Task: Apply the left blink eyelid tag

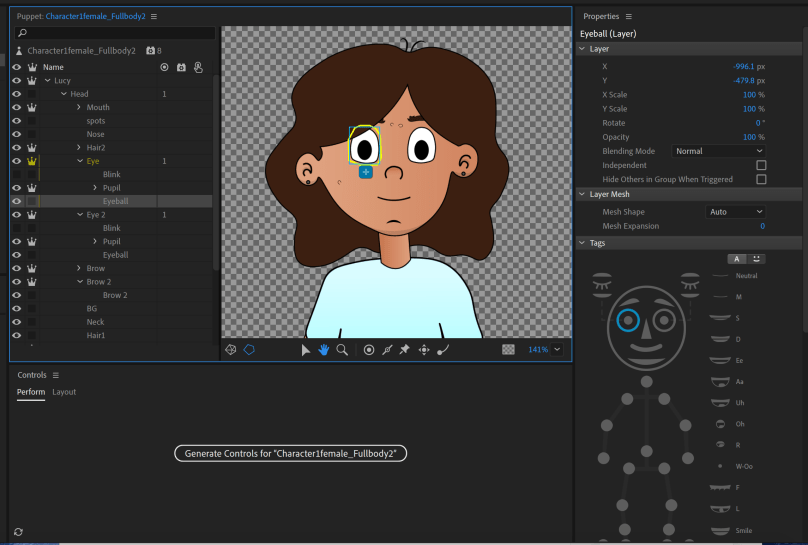Action: pos(602,285)
